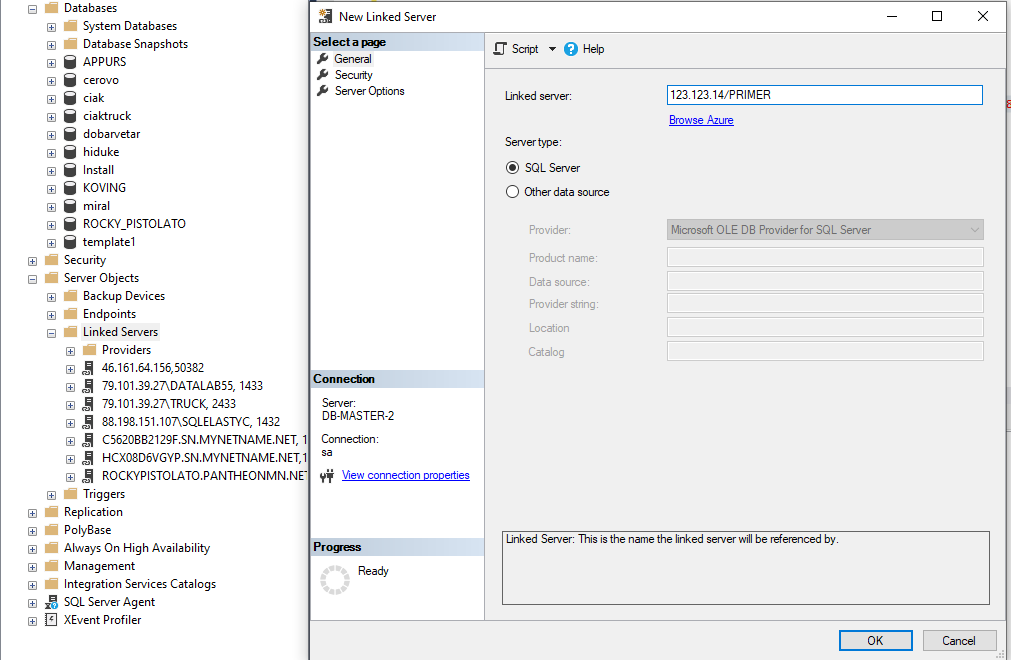The height and width of the screenshot is (660, 1011).
Task: Click the ciak database icon
Action: 70,99
